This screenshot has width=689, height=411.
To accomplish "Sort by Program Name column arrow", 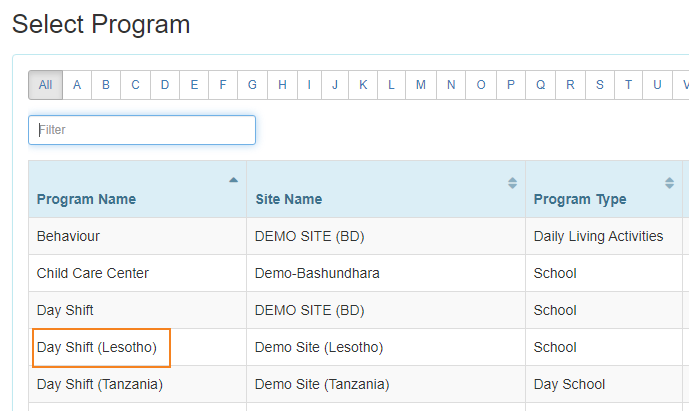I will (233, 181).
